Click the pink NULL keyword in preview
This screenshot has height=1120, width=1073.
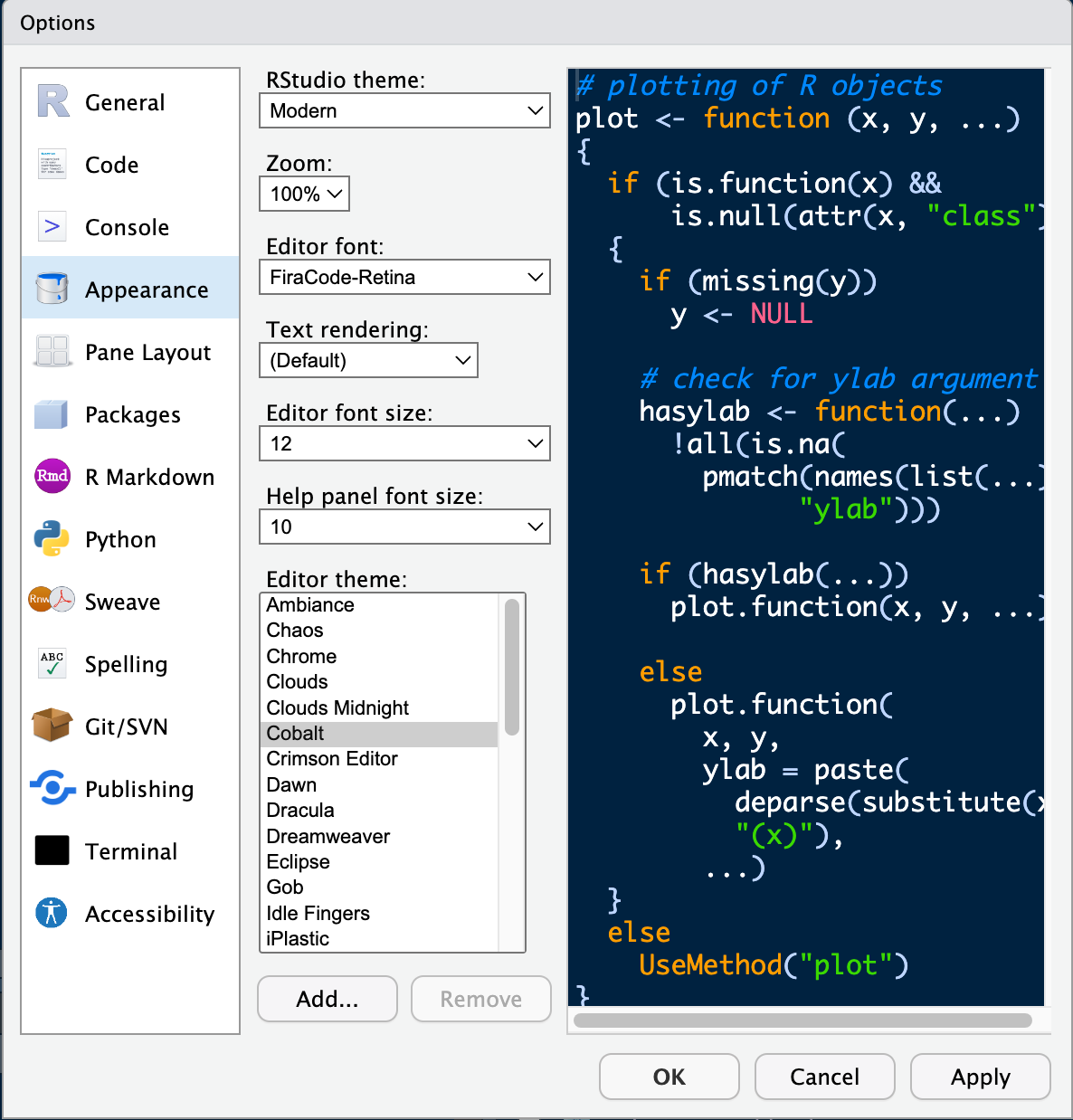tap(782, 313)
